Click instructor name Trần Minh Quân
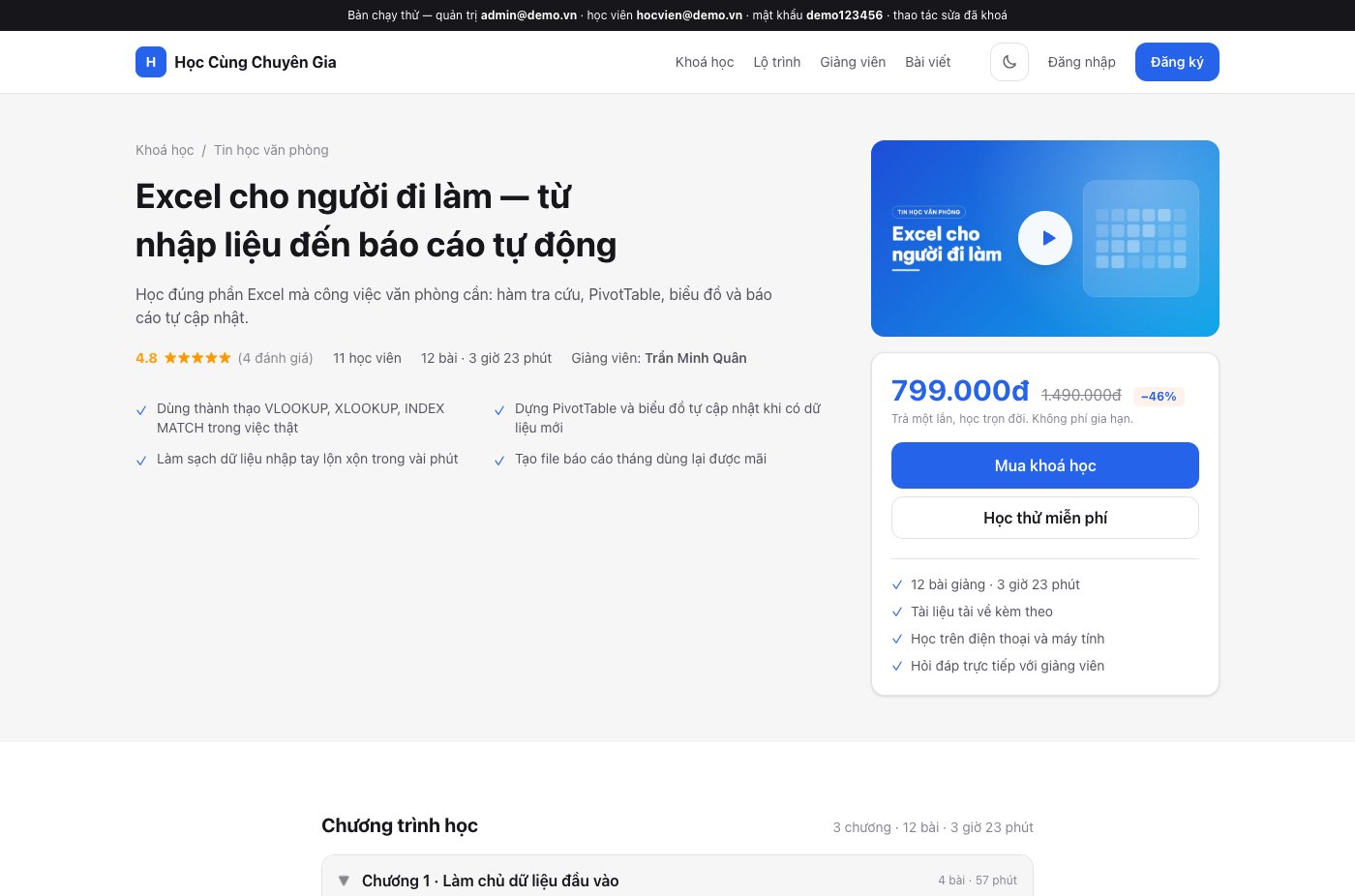 point(696,358)
